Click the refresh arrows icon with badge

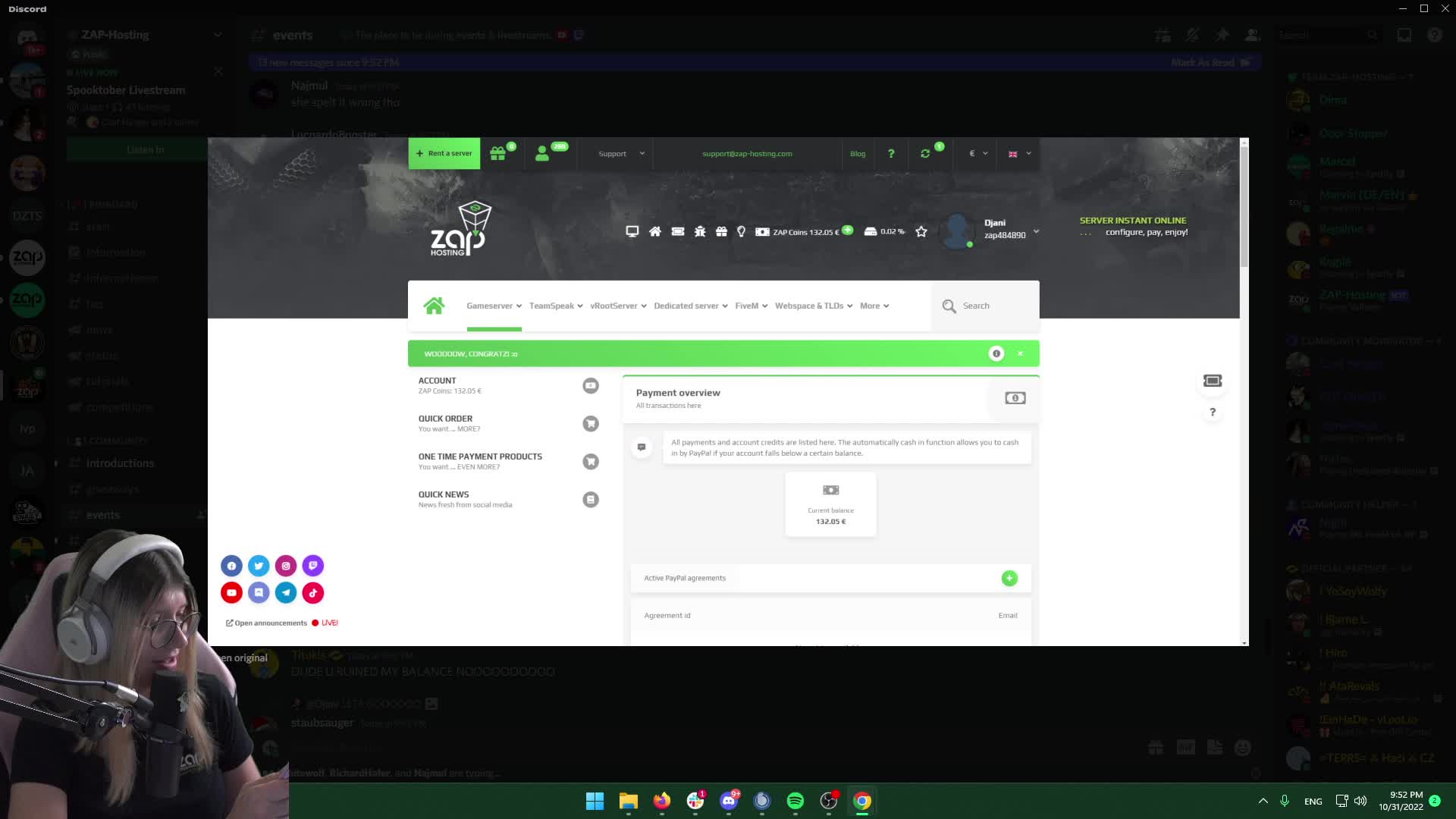tap(925, 154)
